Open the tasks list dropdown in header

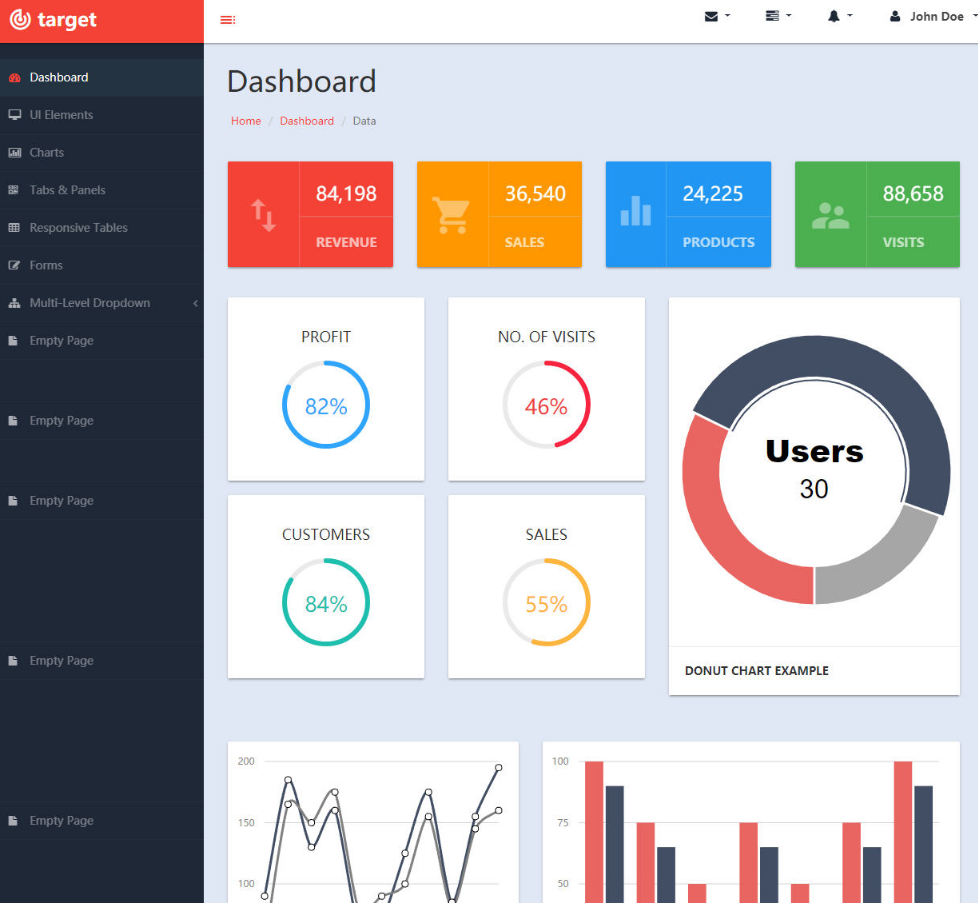[777, 16]
